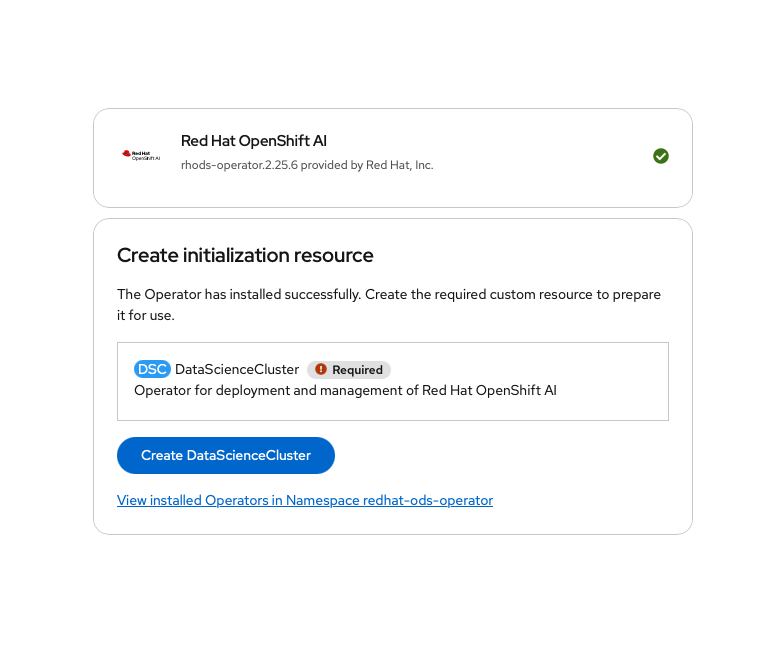Click the Create initialization resource heading
This screenshot has height=655, width=766.
tap(245, 255)
